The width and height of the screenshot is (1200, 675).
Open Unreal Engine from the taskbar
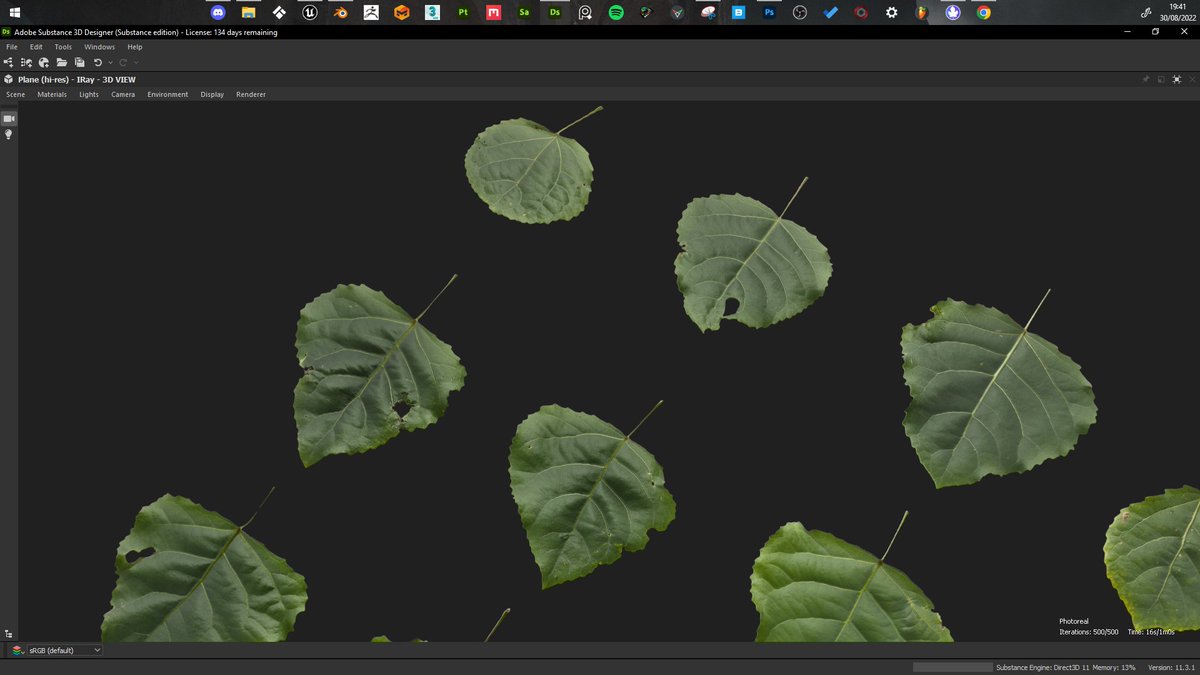click(310, 13)
